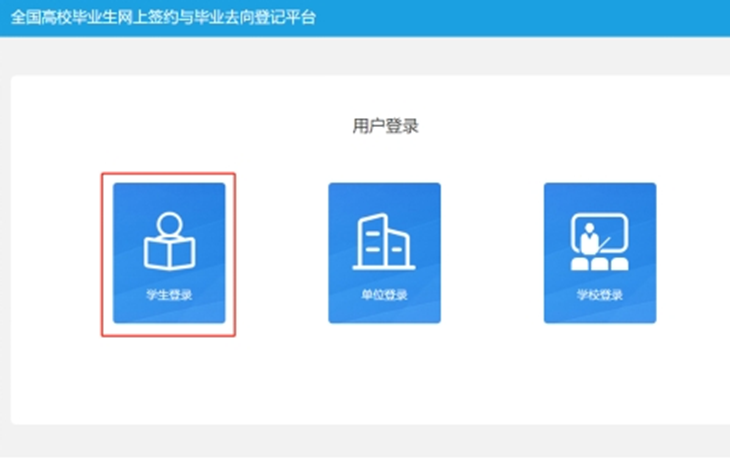Click the blackboard frame in school icon
The height and width of the screenshot is (459, 730).
610,231
